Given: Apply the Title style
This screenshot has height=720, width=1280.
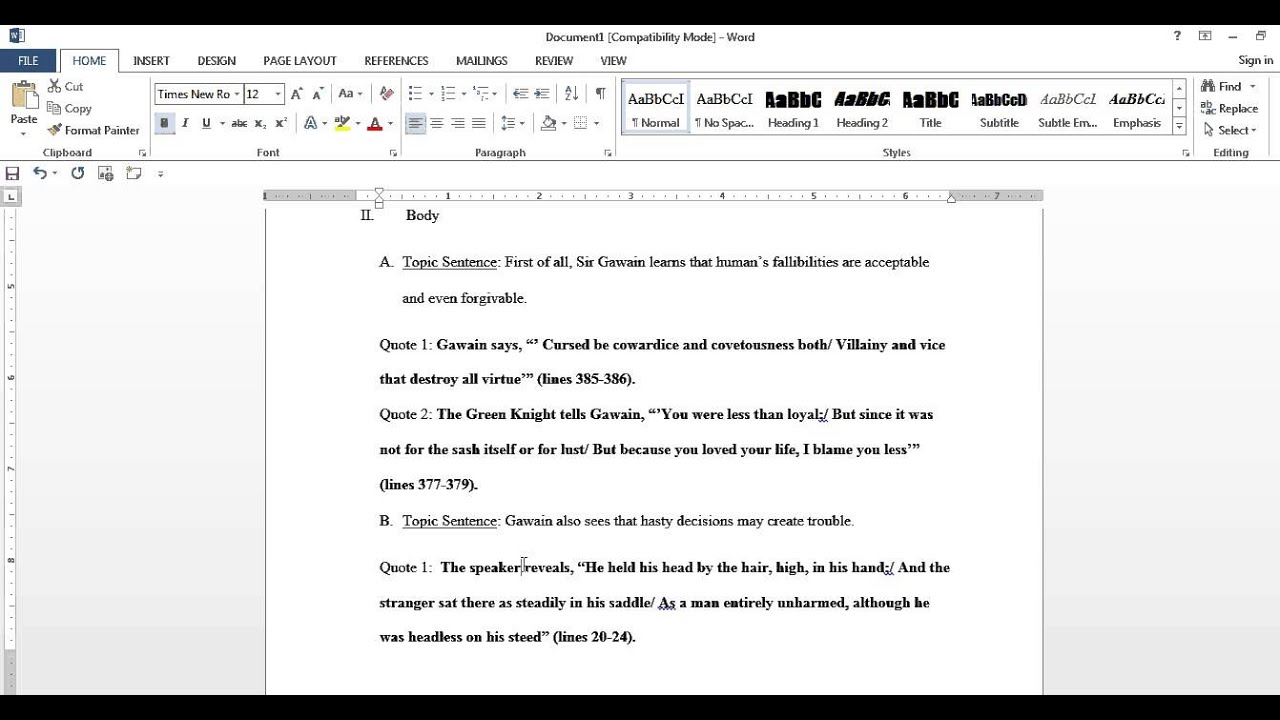Looking at the screenshot, I should [x=930, y=108].
